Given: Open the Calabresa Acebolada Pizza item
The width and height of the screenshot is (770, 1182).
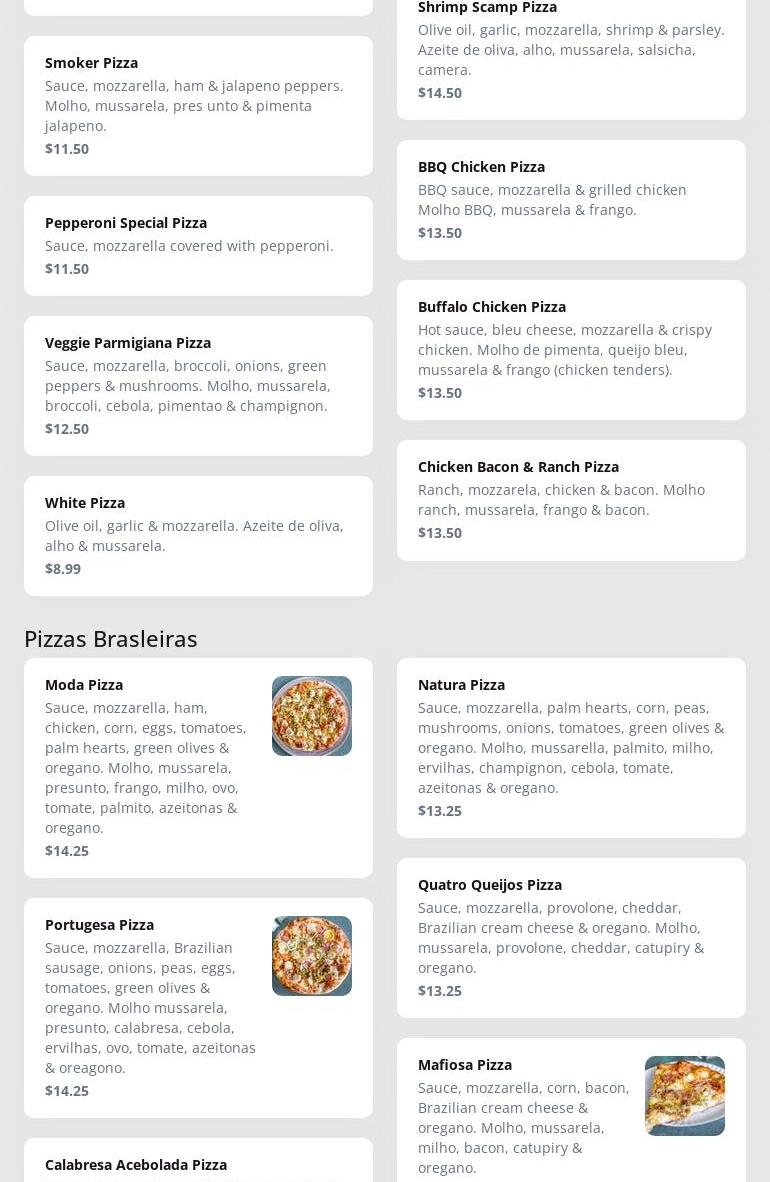Looking at the screenshot, I should click(x=198, y=1160).
